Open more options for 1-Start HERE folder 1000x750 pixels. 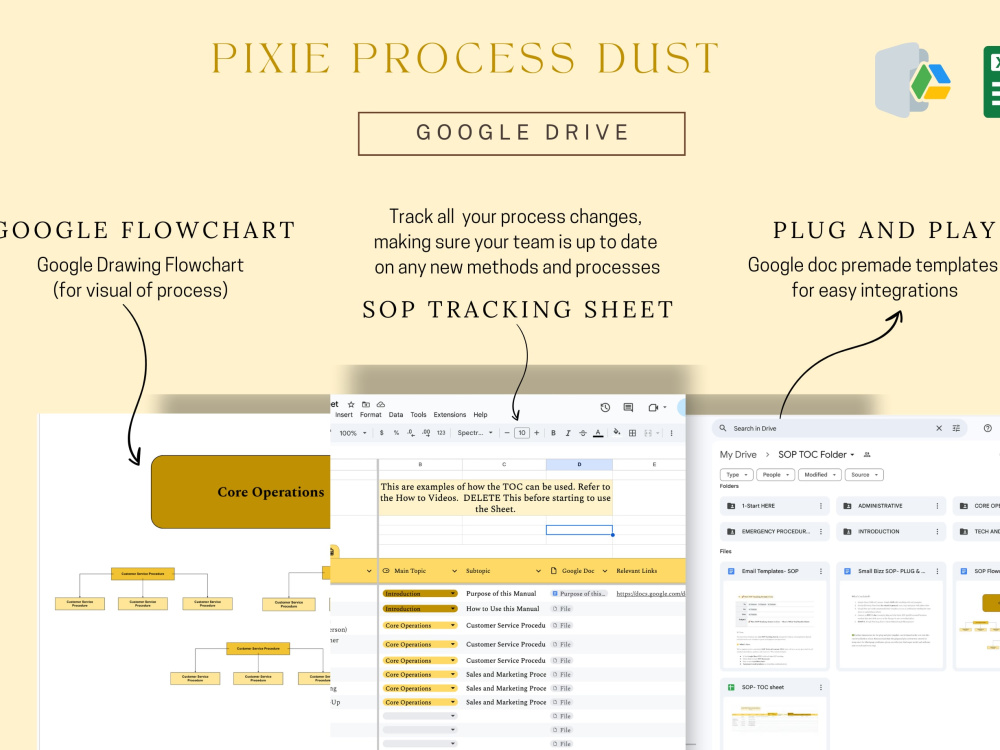pyautogui.click(x=821, y=506)
